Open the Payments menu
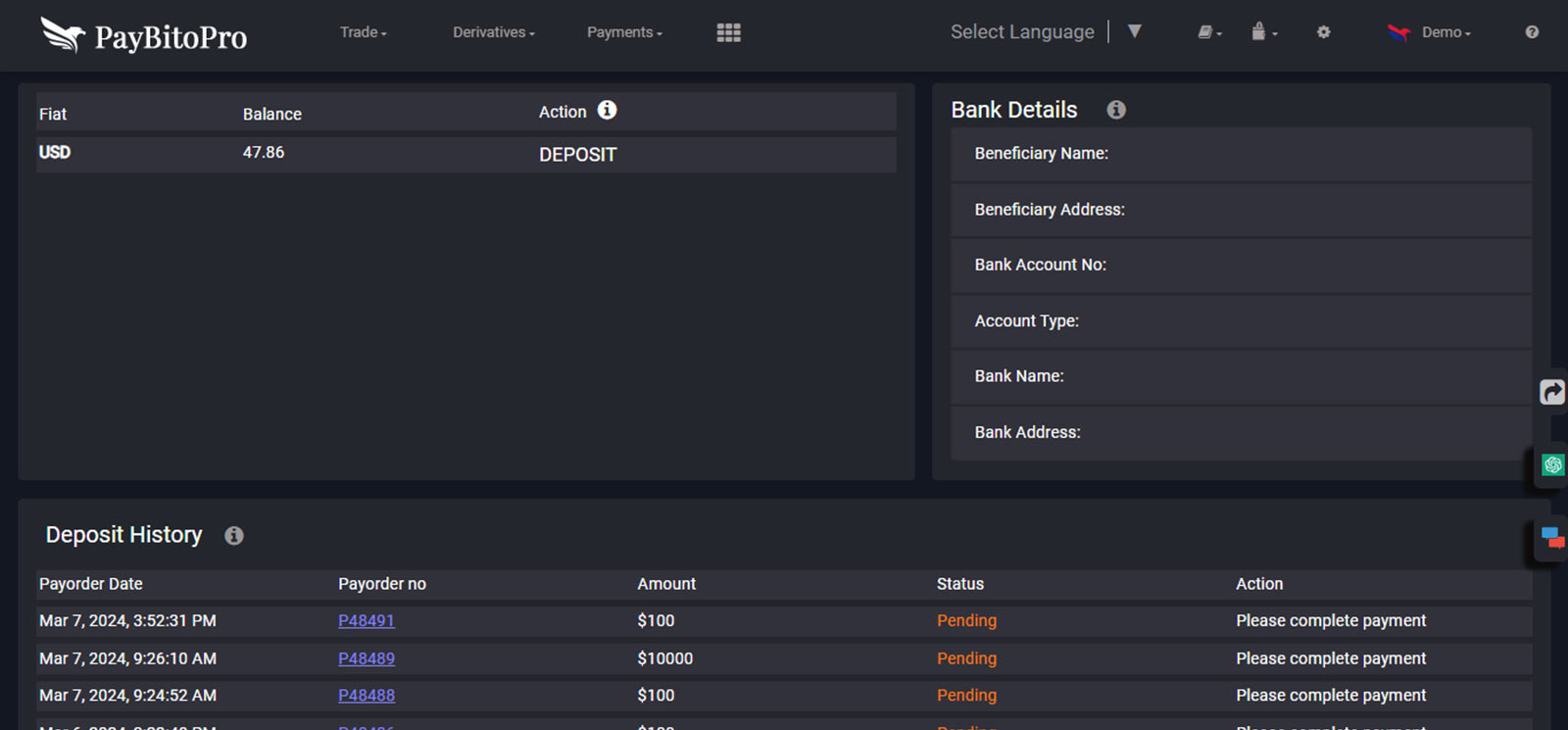 (624, 32)
